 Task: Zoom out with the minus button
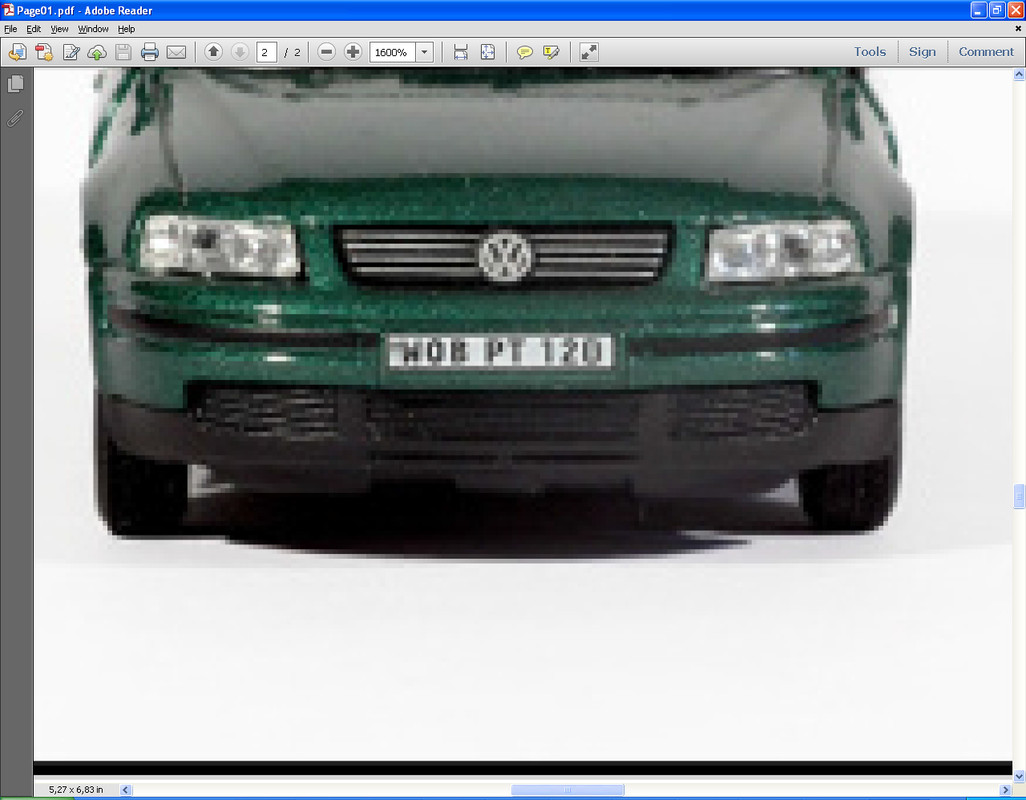327,52
